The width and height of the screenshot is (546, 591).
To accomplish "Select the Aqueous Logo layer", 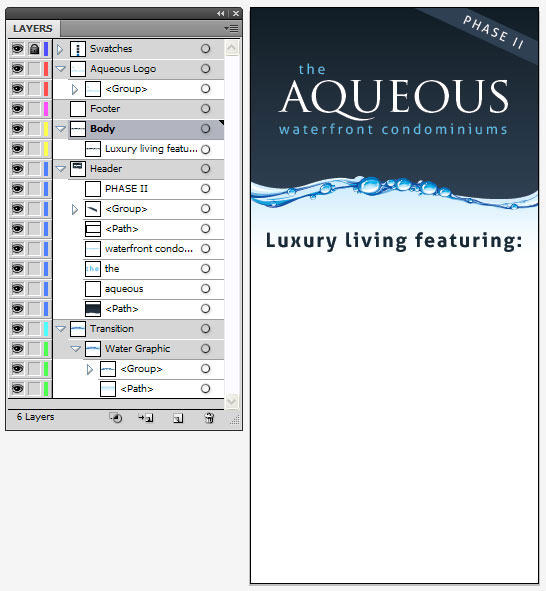I will [x=123, y=69].
